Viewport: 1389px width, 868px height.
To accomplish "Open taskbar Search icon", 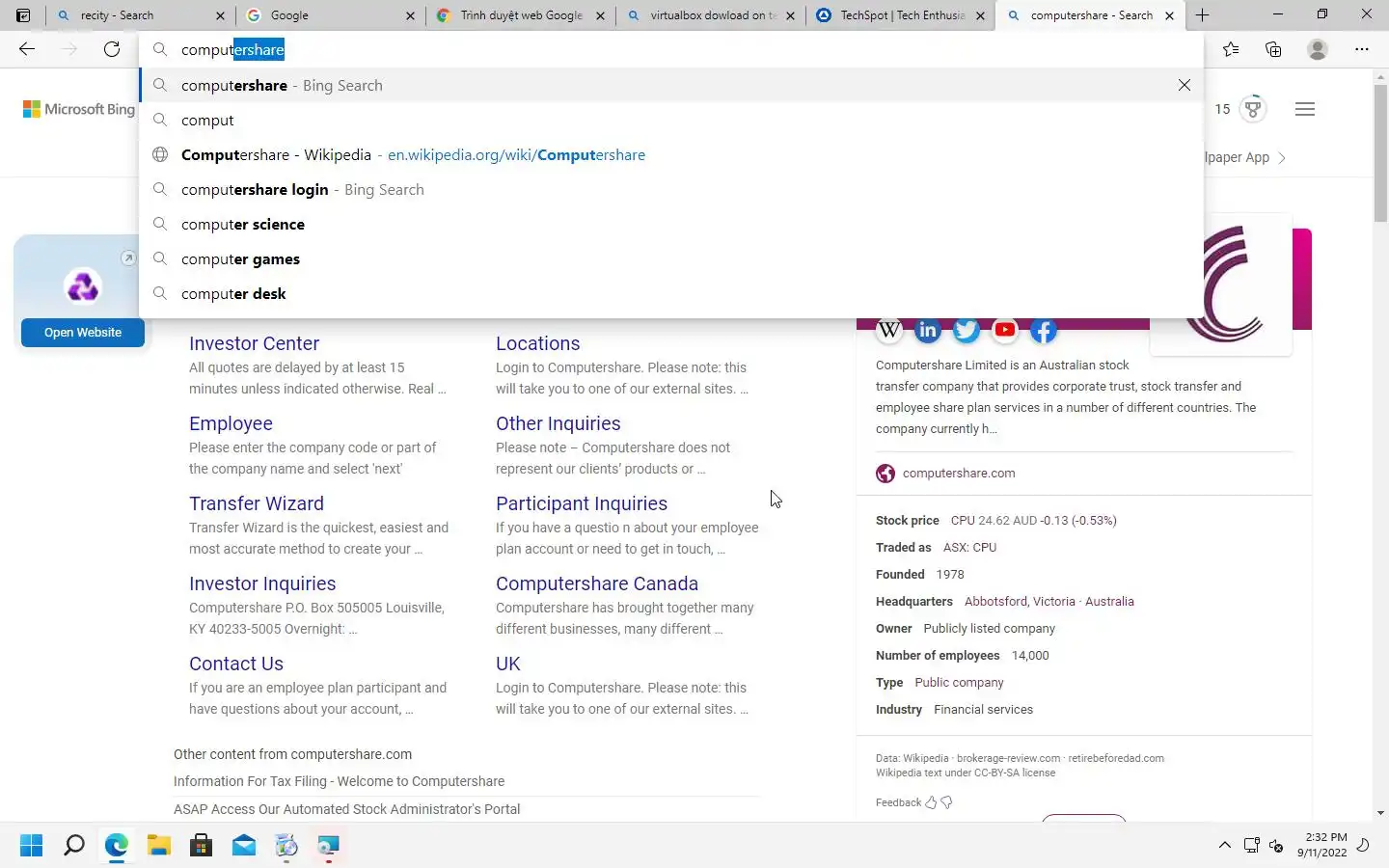I will click(73, 846).
